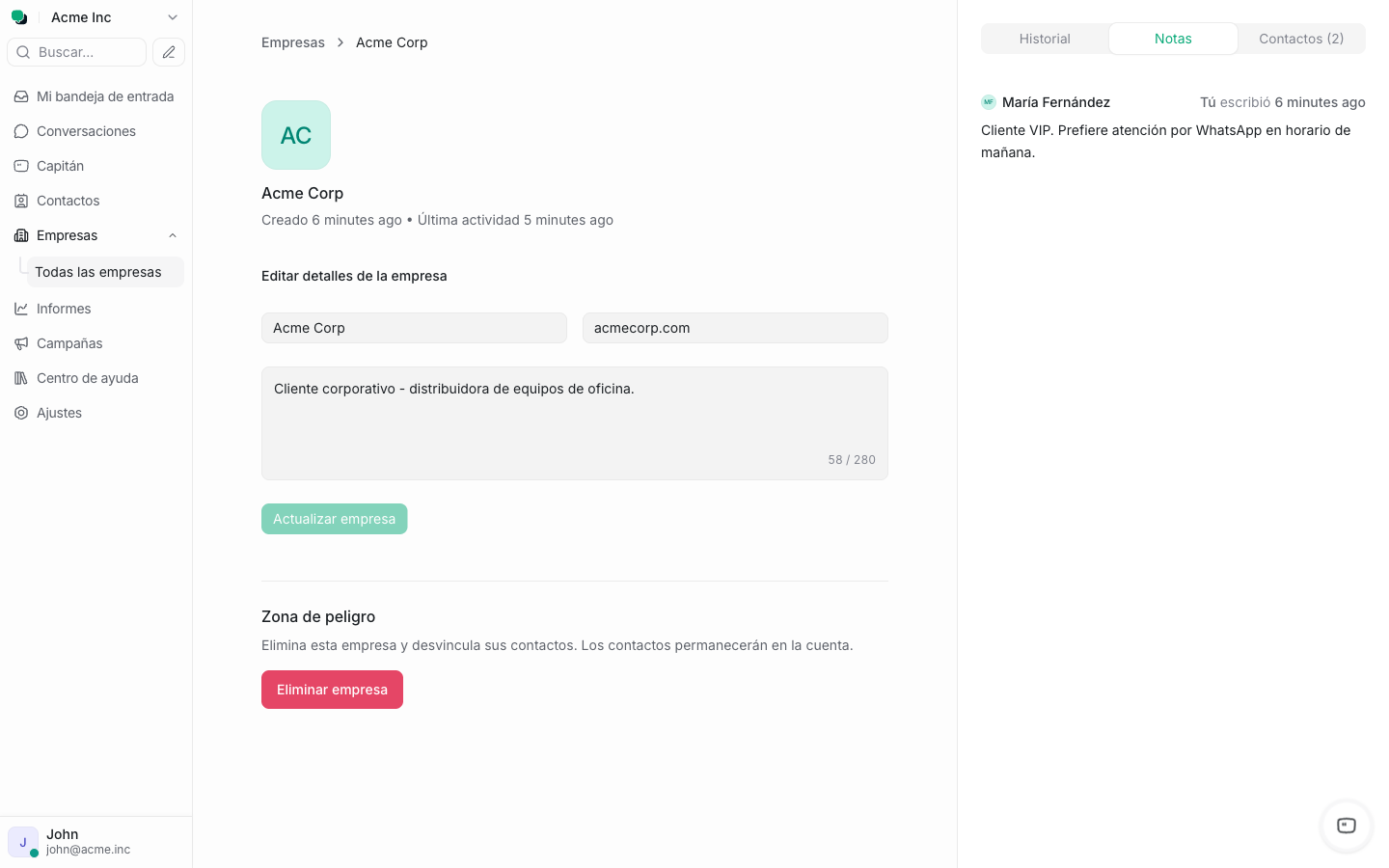Click the Chatwoot logo icon
Screen dimensions: 1389x868
(19, 17)
